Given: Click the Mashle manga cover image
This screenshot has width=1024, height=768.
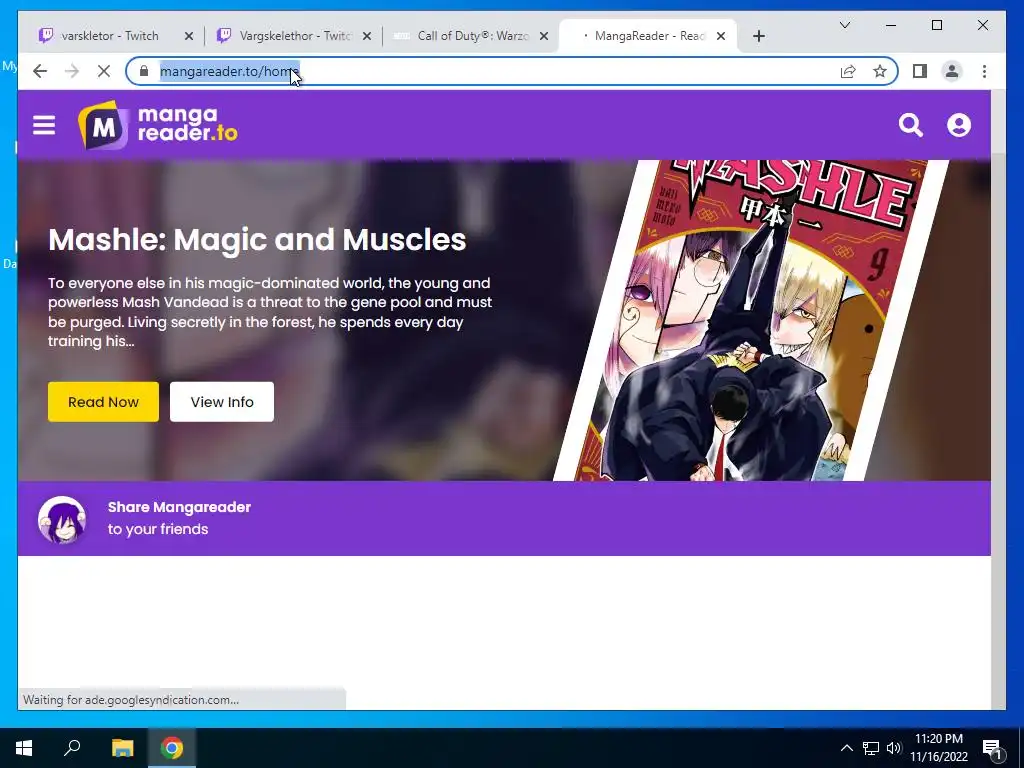Looking at the screenshot, I should [751, 321].
